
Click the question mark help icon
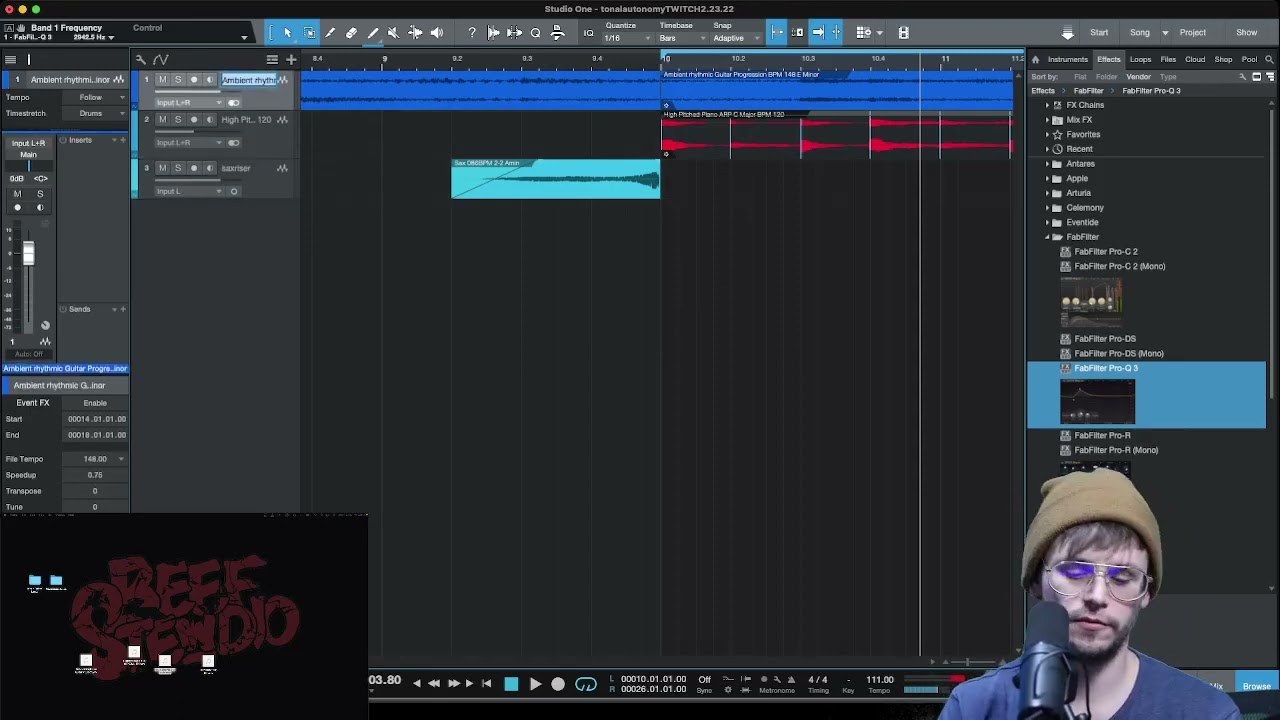click(472, 33)
